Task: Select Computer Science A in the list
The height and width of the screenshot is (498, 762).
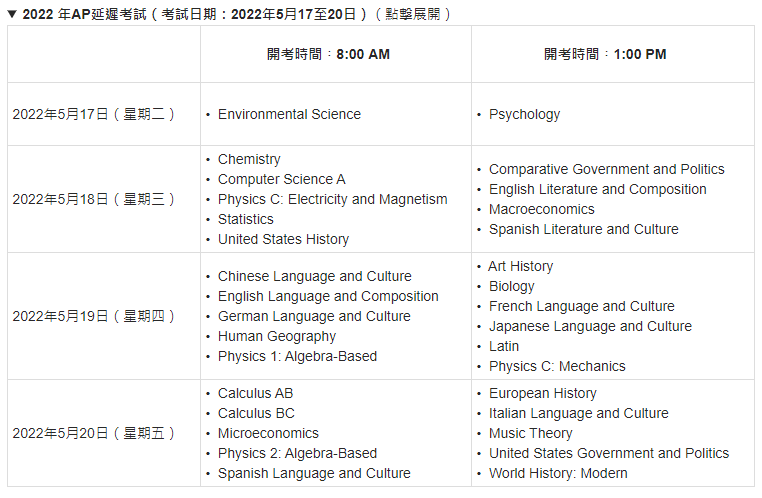Action: tap(281, 179)
